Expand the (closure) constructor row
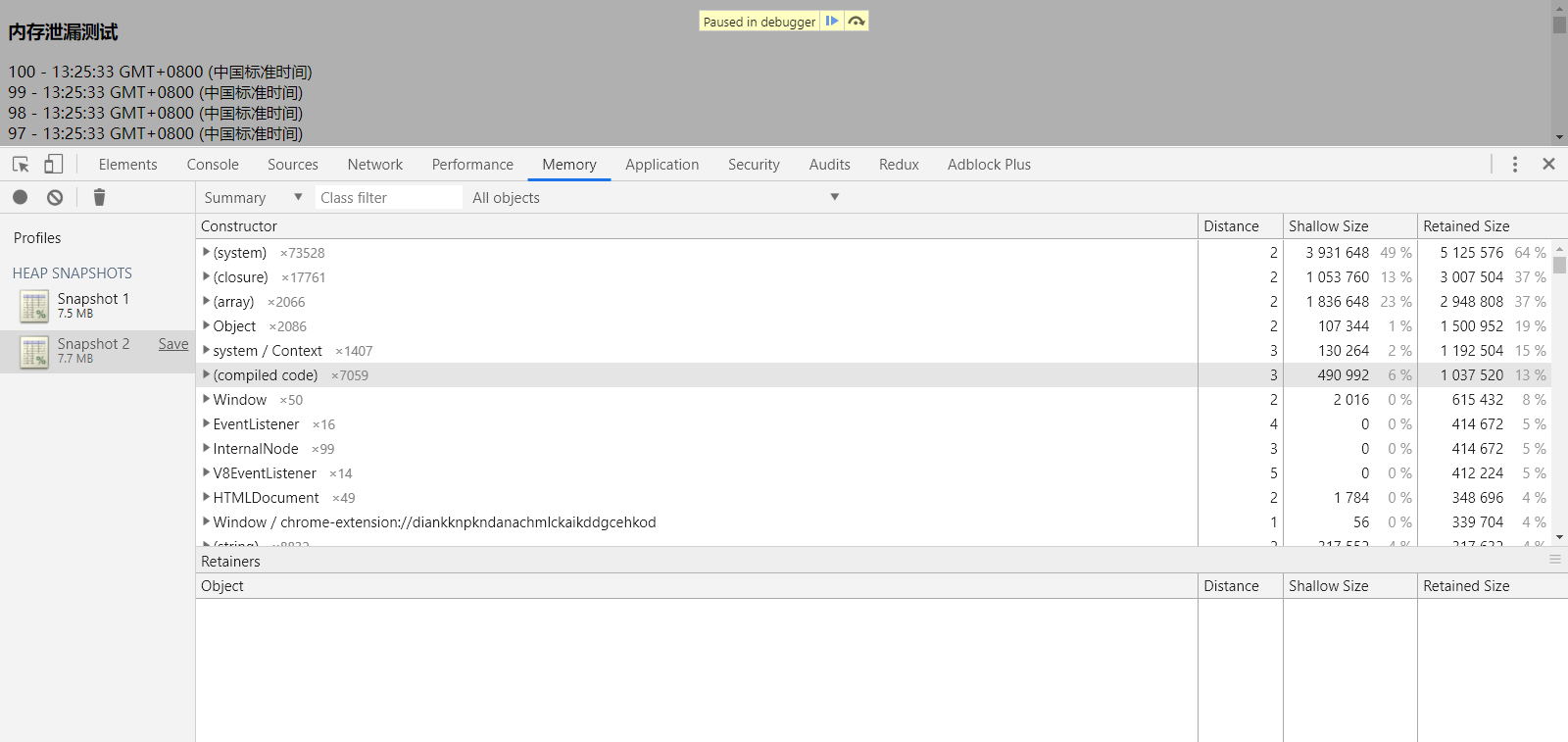1568x742 pixels. coord(206,277)
